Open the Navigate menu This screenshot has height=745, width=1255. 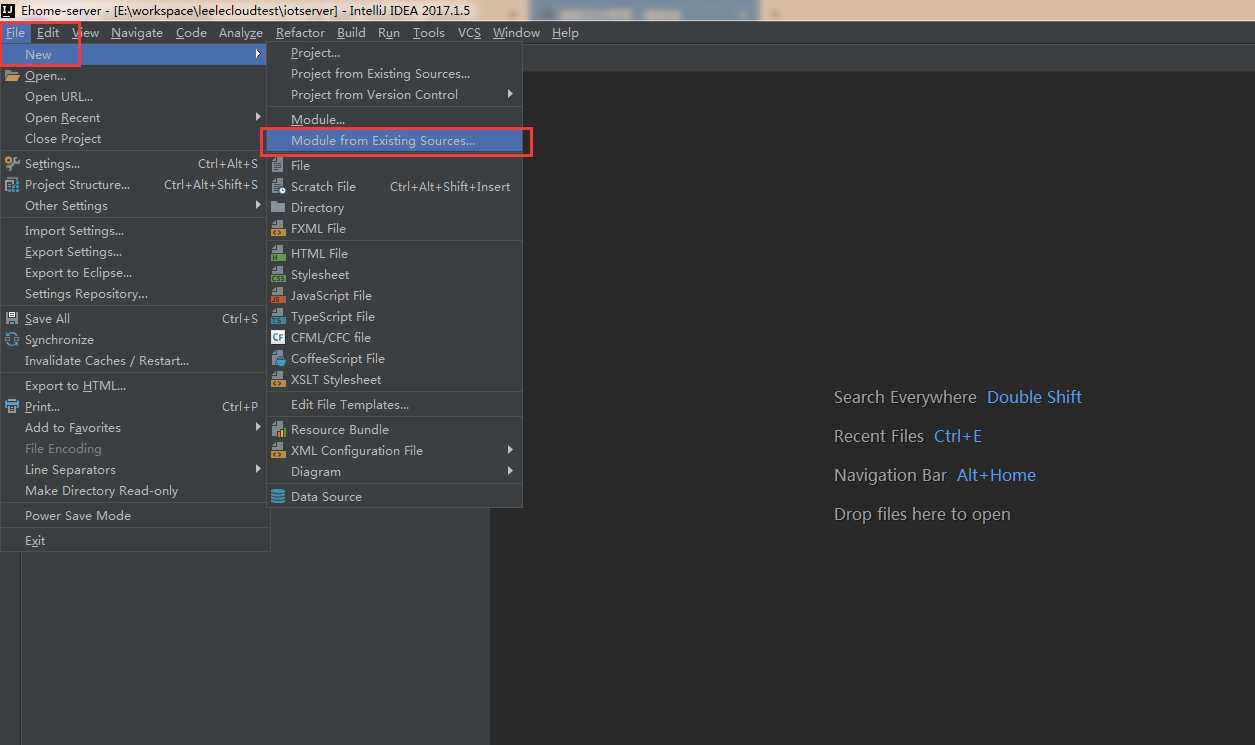(137, 32)
